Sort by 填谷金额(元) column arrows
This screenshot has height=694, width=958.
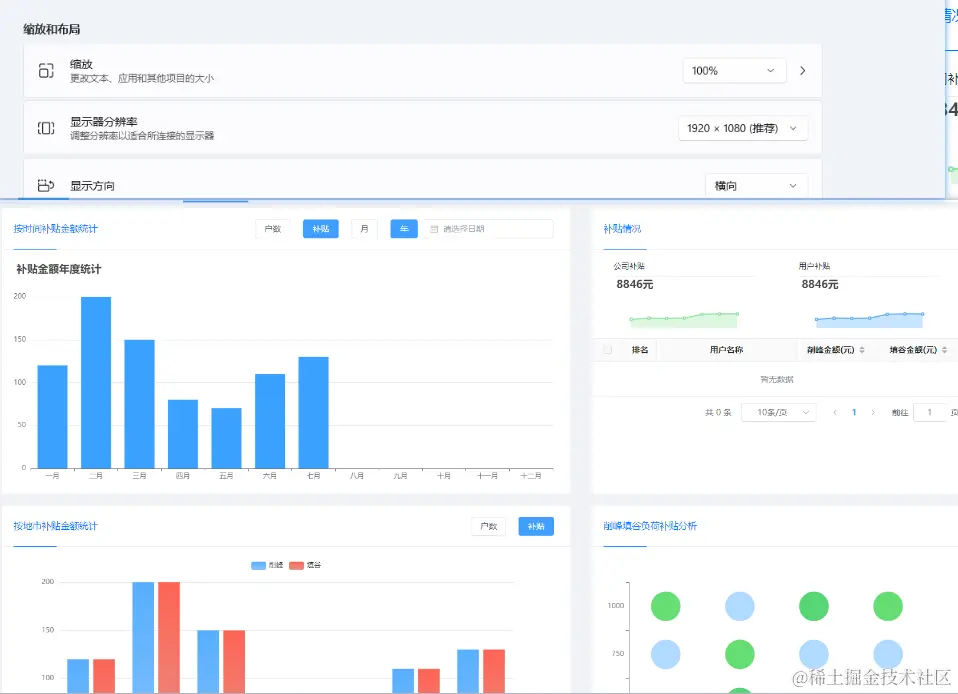coord(945,350)
